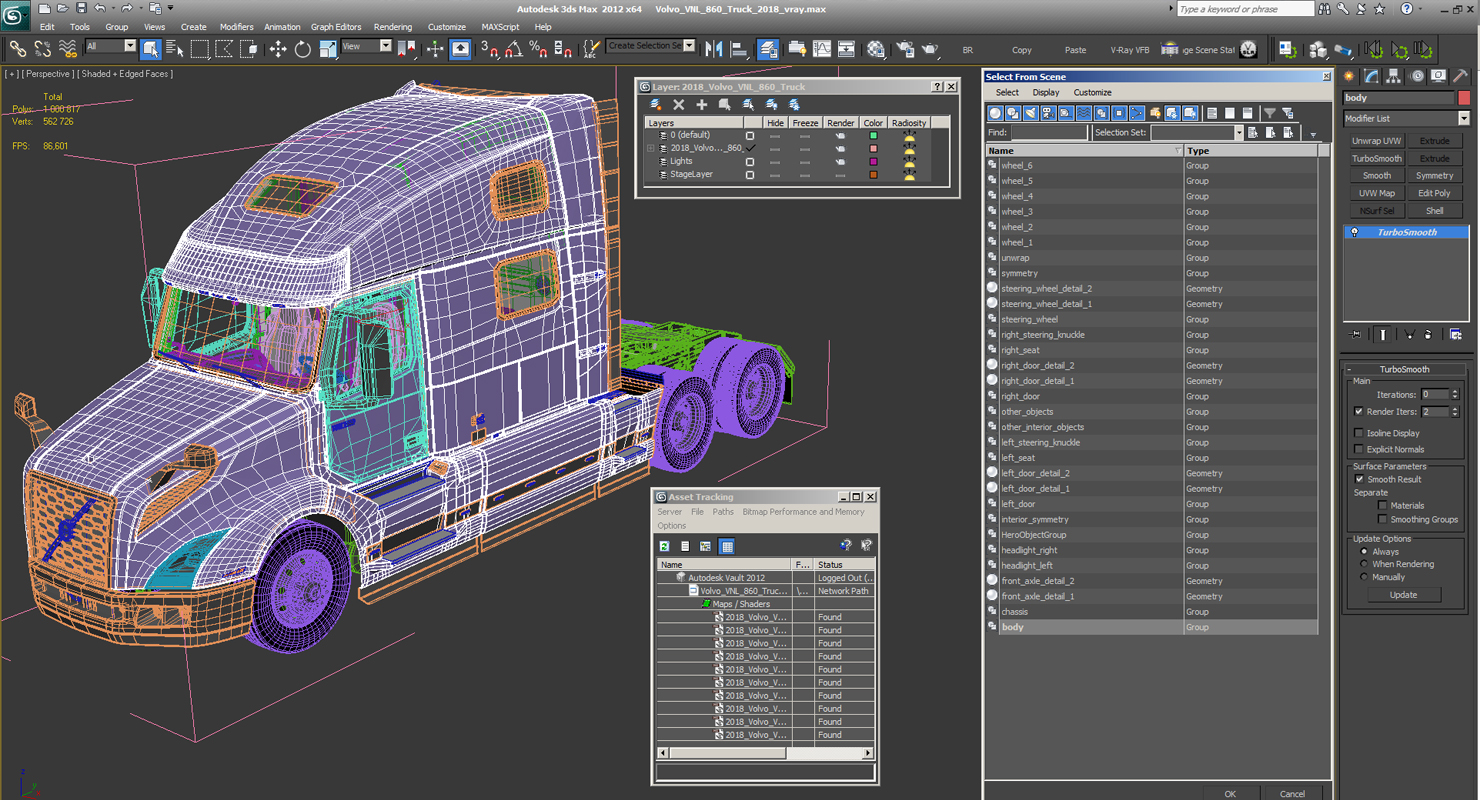Show end result toggle under modifier stack
Screen dimensions: 1480x800
[x=1382, y=334]
